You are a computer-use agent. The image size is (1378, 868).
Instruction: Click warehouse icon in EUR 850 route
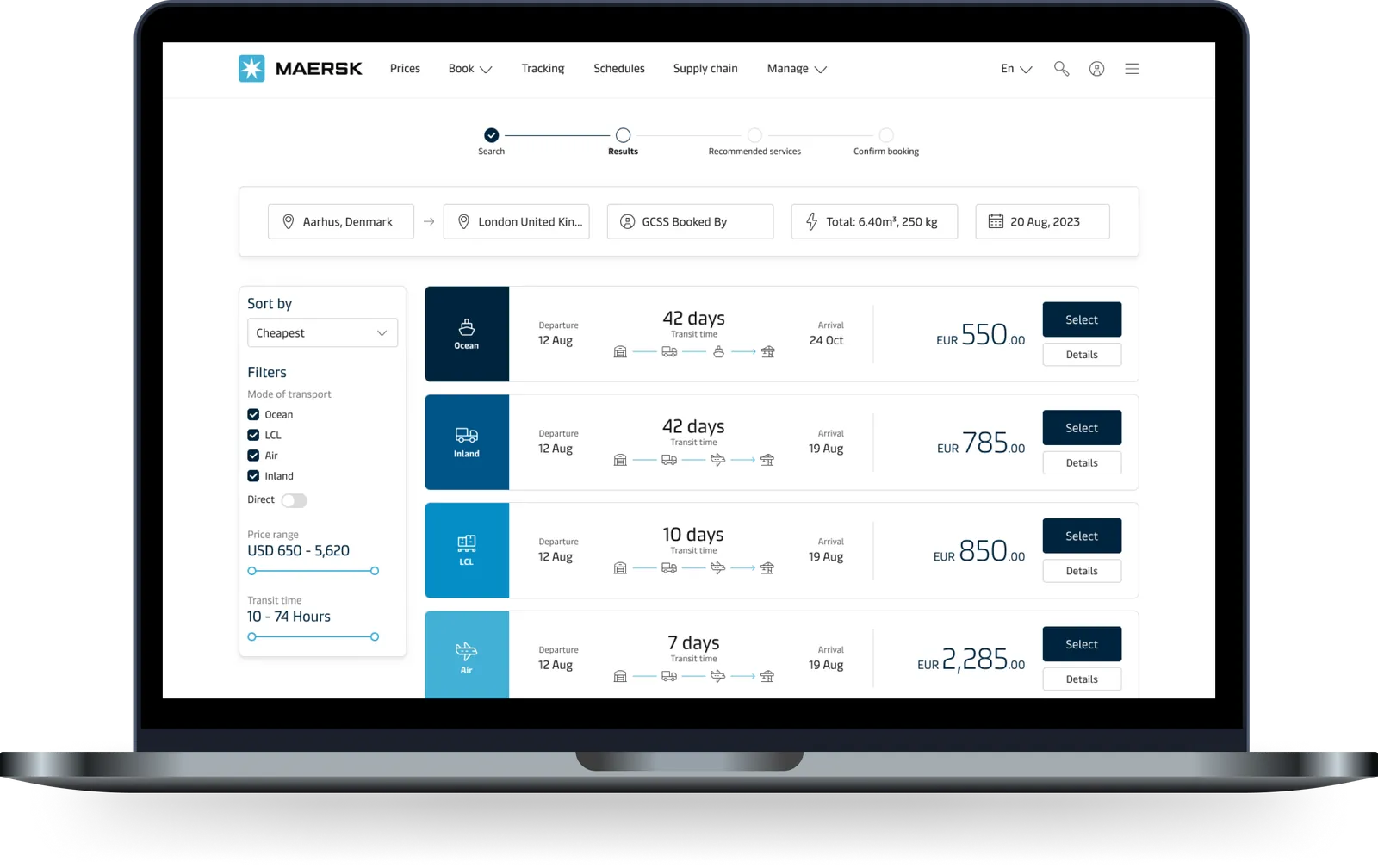620,567
